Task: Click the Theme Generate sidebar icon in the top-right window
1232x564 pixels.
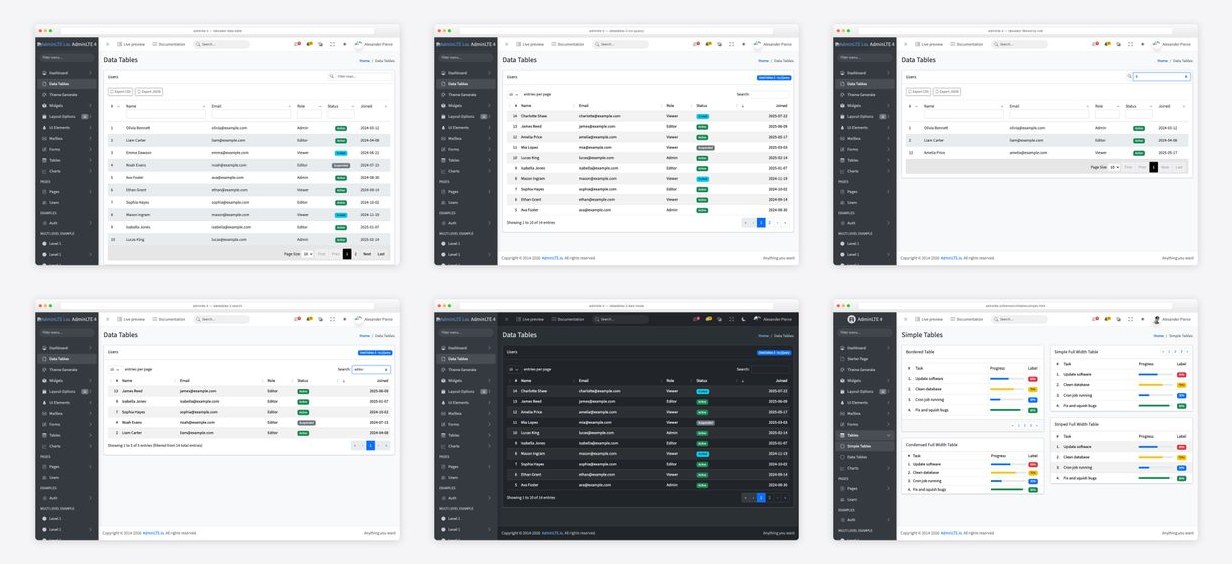Action: point(843,94)
